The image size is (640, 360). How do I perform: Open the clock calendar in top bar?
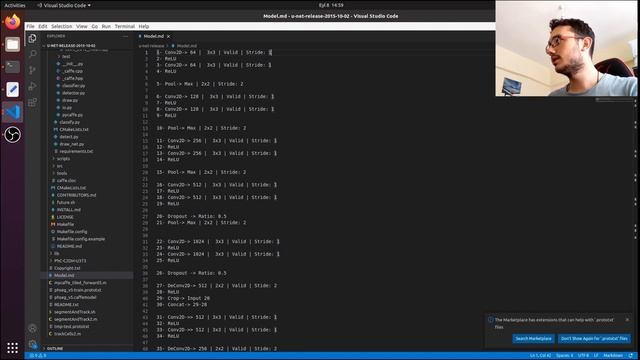point(331,5)
